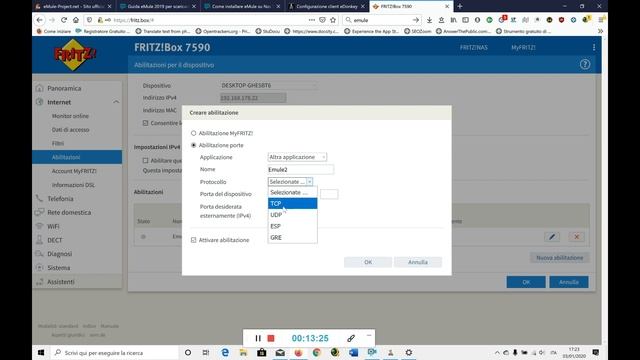Pick Selezionate placeholder option in list
The height and width of the screenshot is (360, 640).
coord(292,192)
